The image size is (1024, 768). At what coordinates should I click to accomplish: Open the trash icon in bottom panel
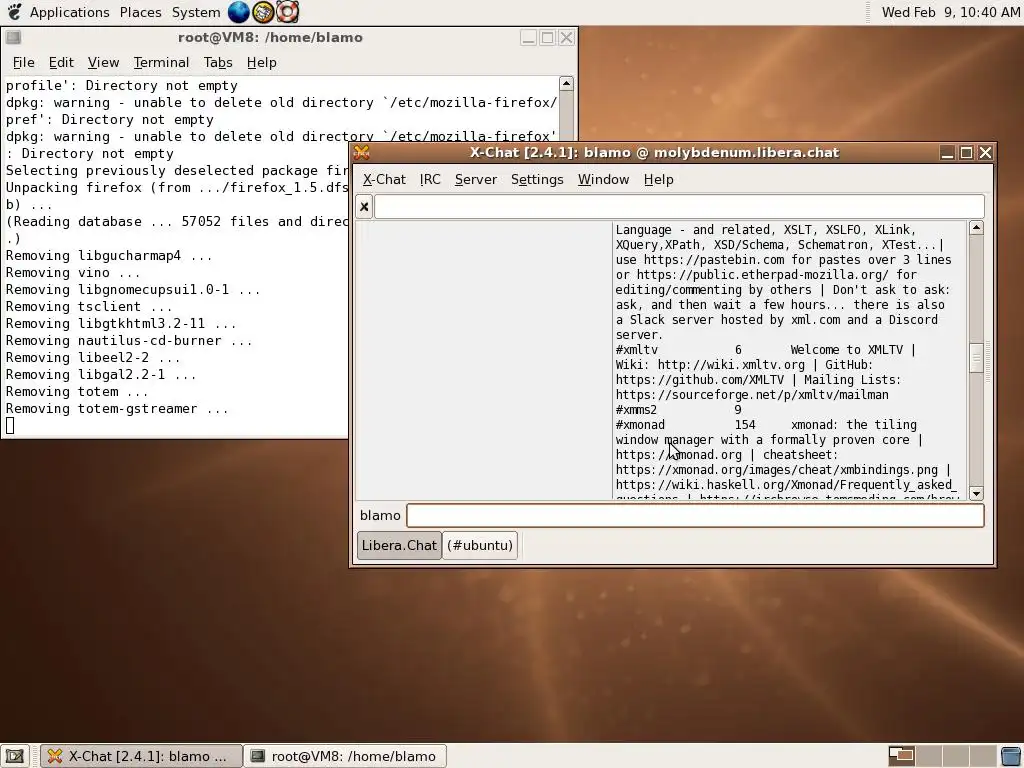click(x=1011, y=756)
